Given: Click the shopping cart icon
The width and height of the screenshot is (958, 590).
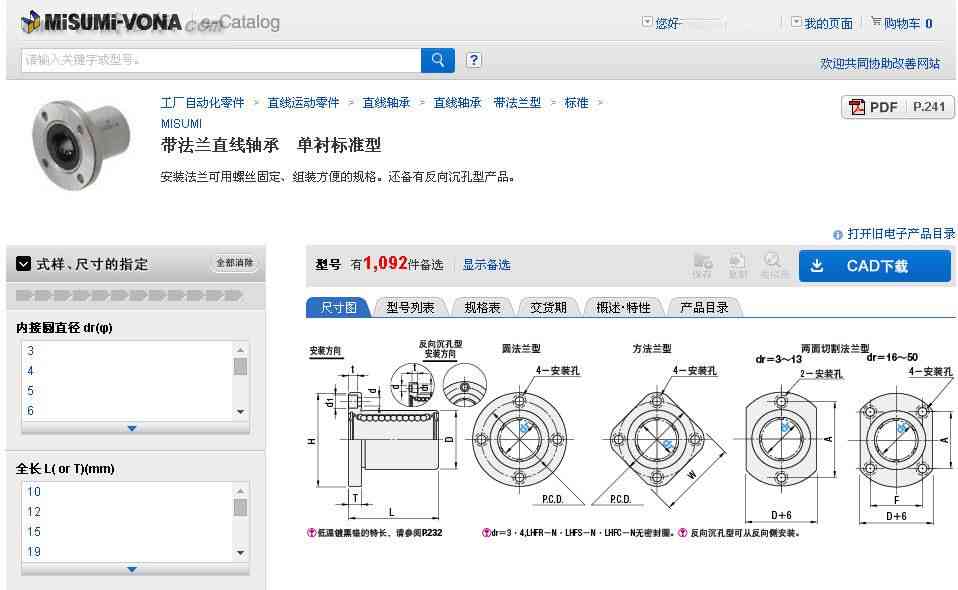Looking at the screenshot, I should [x=876, y=22].
